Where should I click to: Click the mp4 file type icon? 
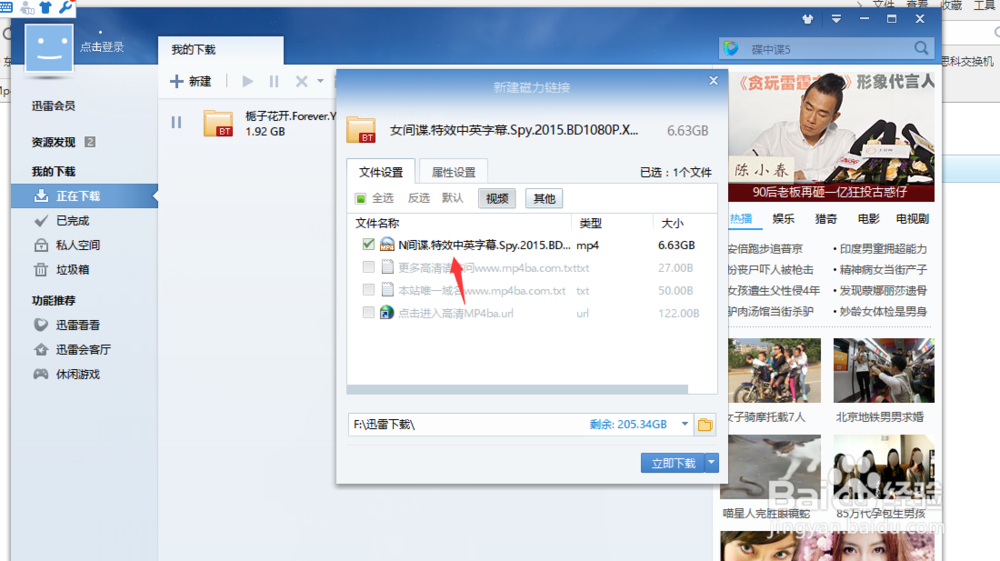coord(387,244)
